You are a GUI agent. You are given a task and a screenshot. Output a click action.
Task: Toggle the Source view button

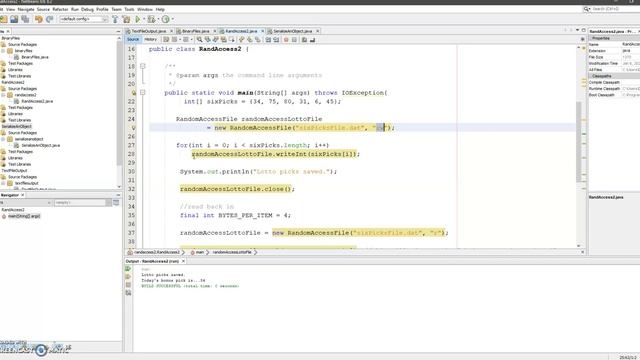point(133,40)
